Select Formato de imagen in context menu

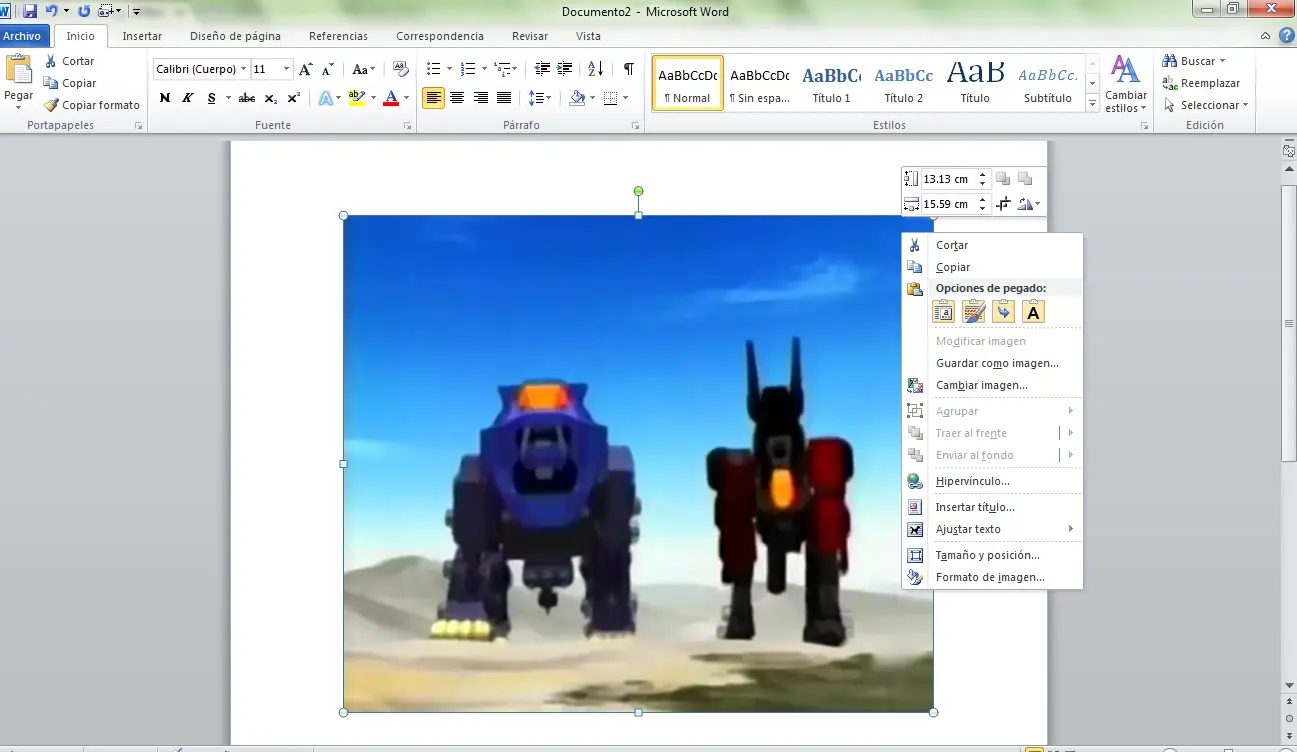[992, 577]
